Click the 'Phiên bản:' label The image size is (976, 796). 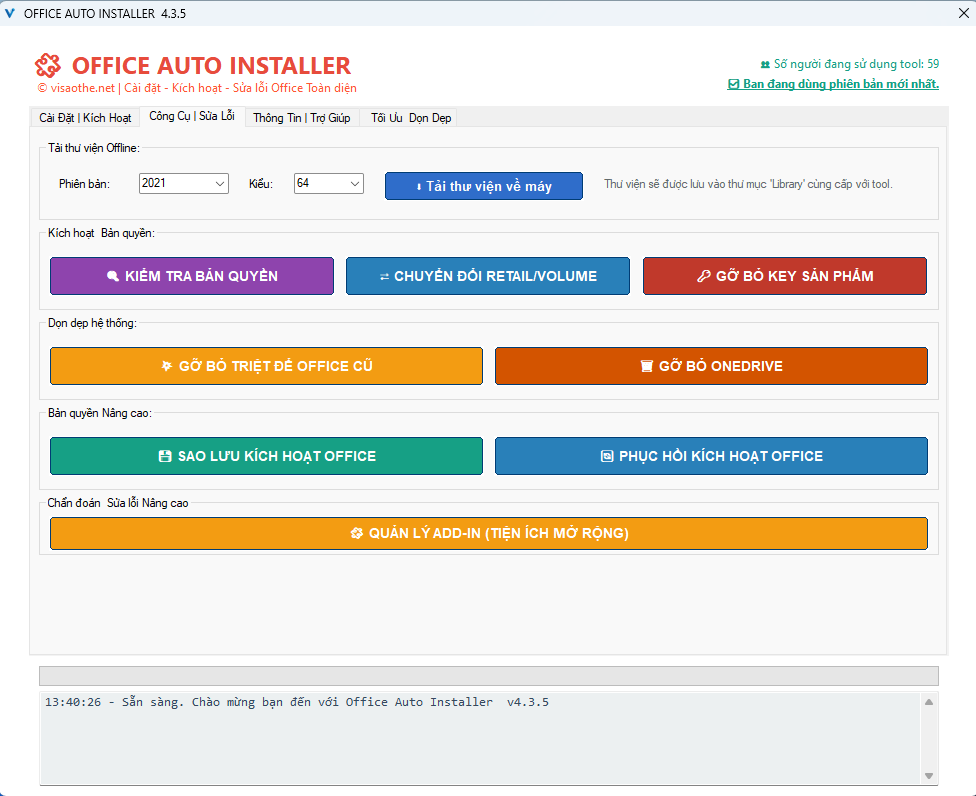click(85, 184)
